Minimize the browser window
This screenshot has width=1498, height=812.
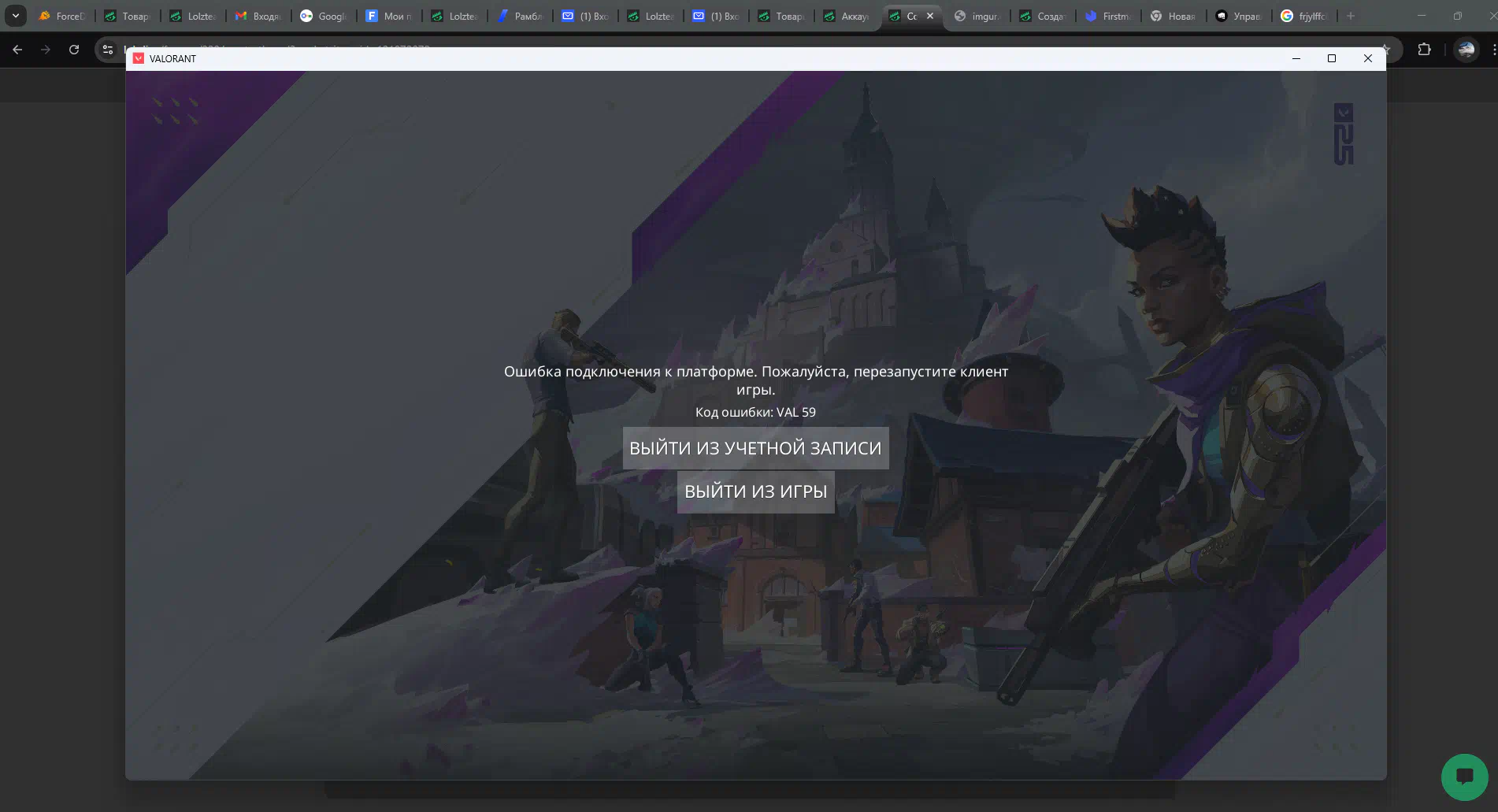(x=1422, y=16)
